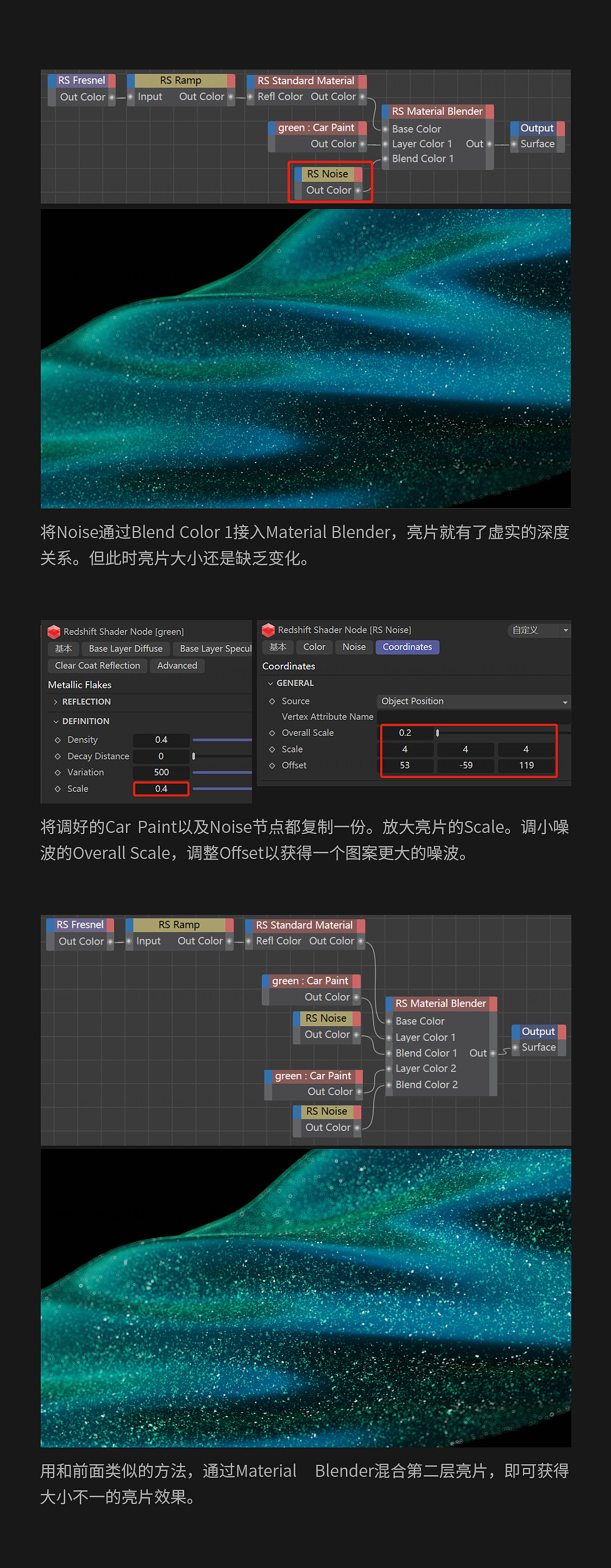
Task: Select the Noise tab in the RS Noise panel
Action: click(354, 647)
